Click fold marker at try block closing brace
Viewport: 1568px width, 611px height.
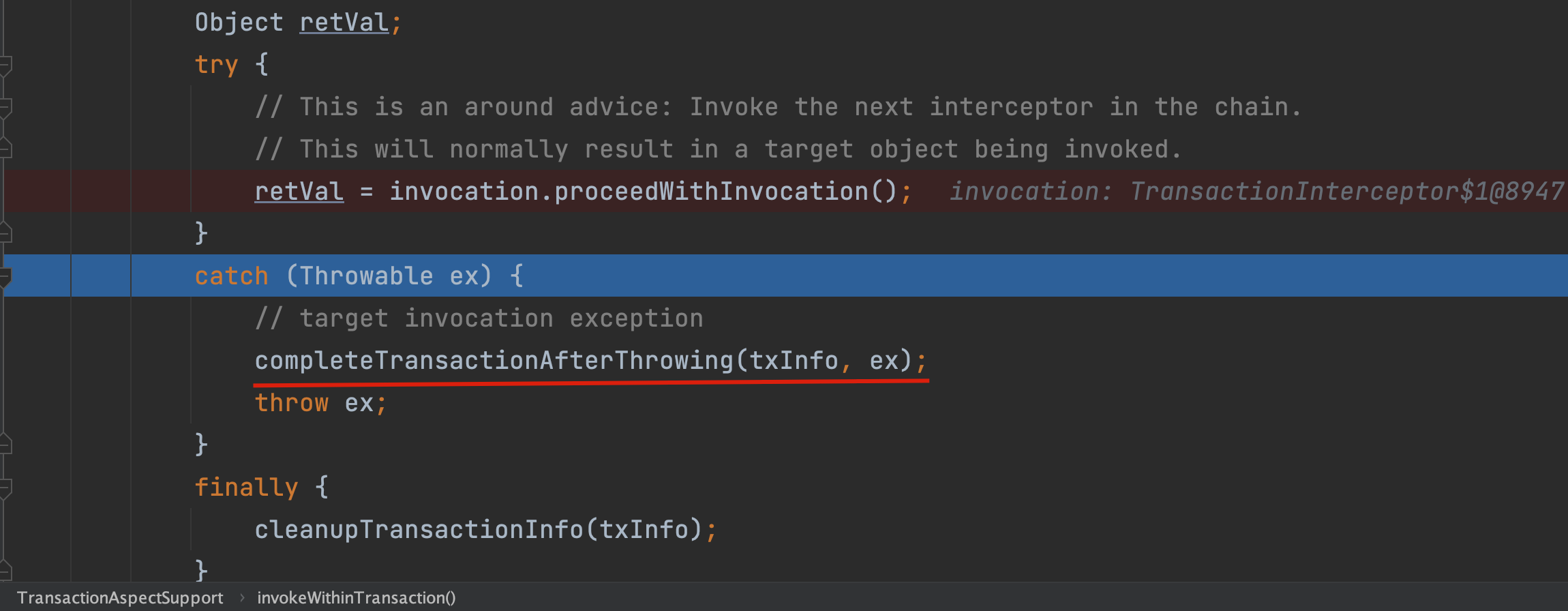click(x=5, y=233)
